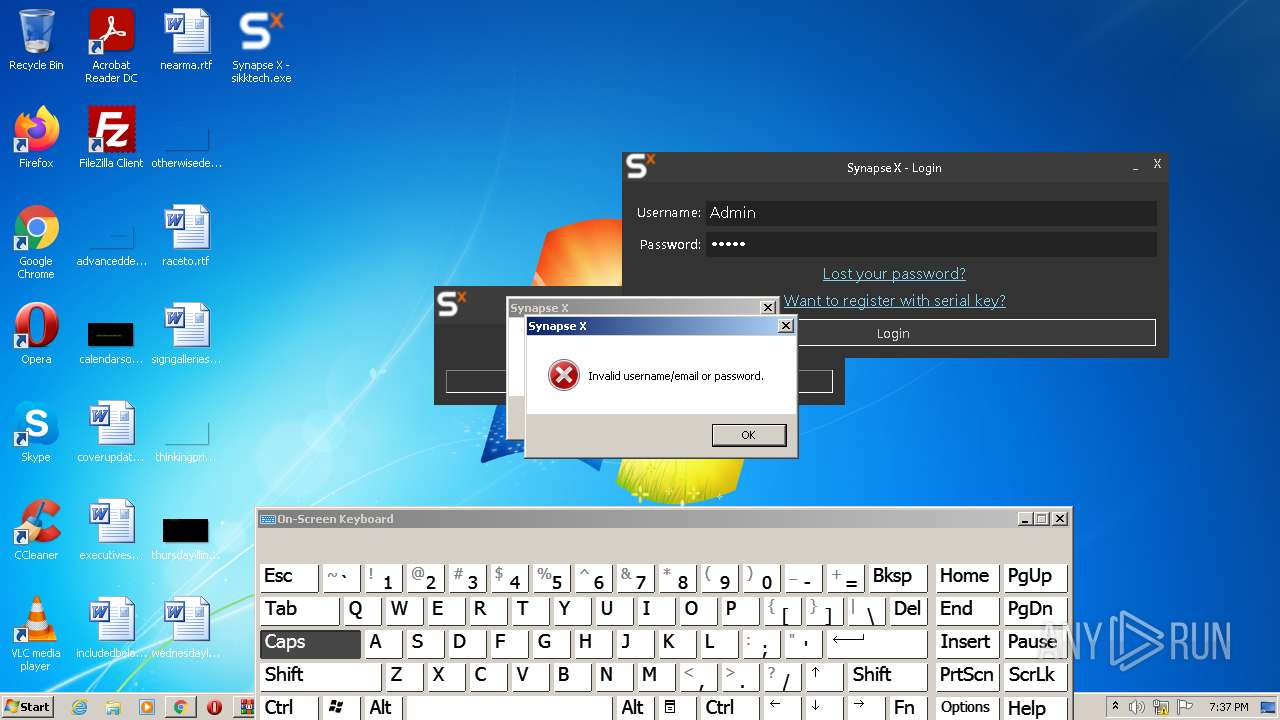This screenshot has width=1280, height=720.
Task: Open Internet Explorer in the taskbar
Action: [x=79, y=707]
